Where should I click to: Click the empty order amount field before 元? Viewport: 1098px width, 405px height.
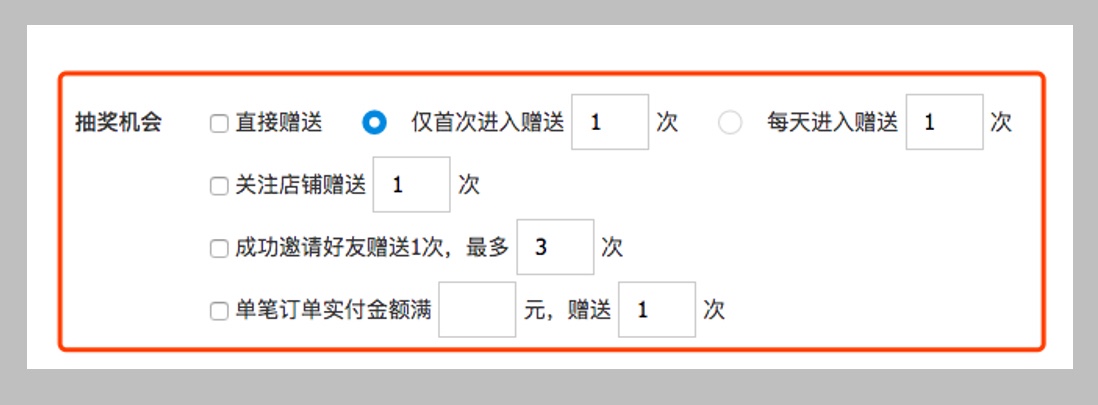pyautogui.click(x=478, y=310)
